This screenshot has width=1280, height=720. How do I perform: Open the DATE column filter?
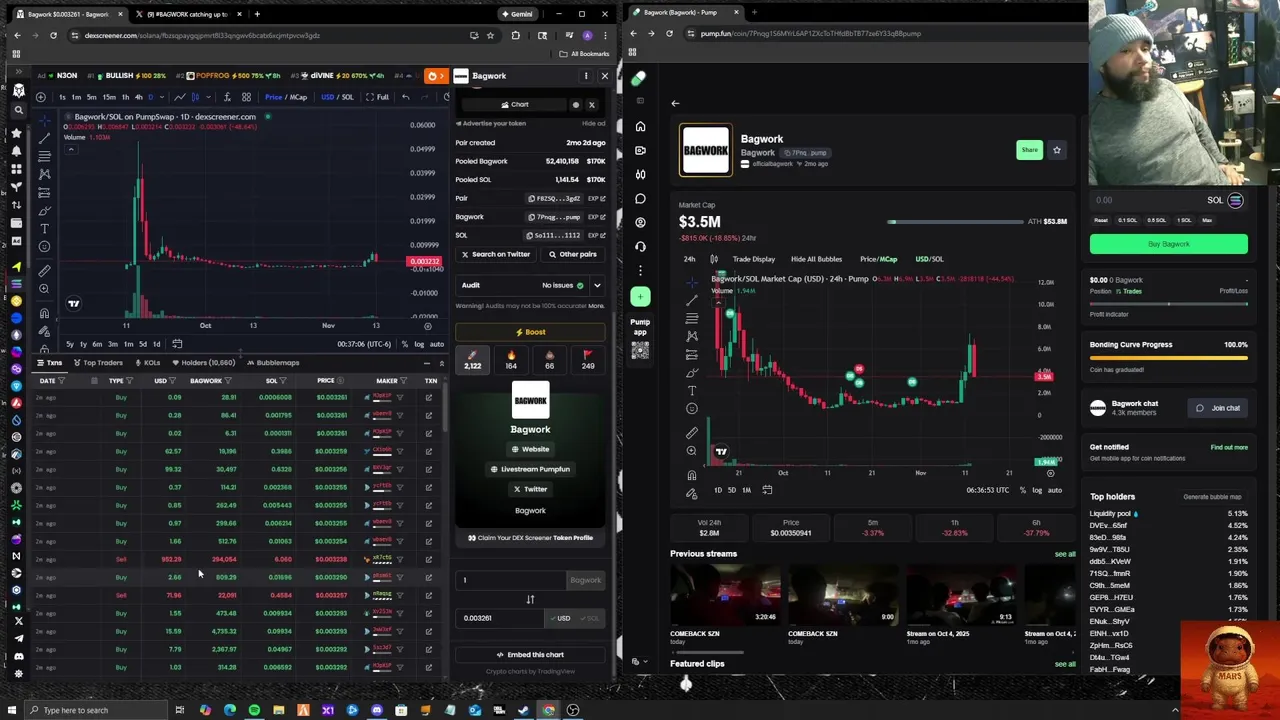(61, 381)
